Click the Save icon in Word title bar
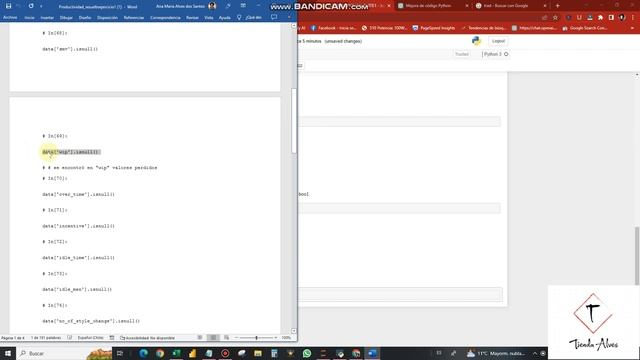 [x=8, y=6]
